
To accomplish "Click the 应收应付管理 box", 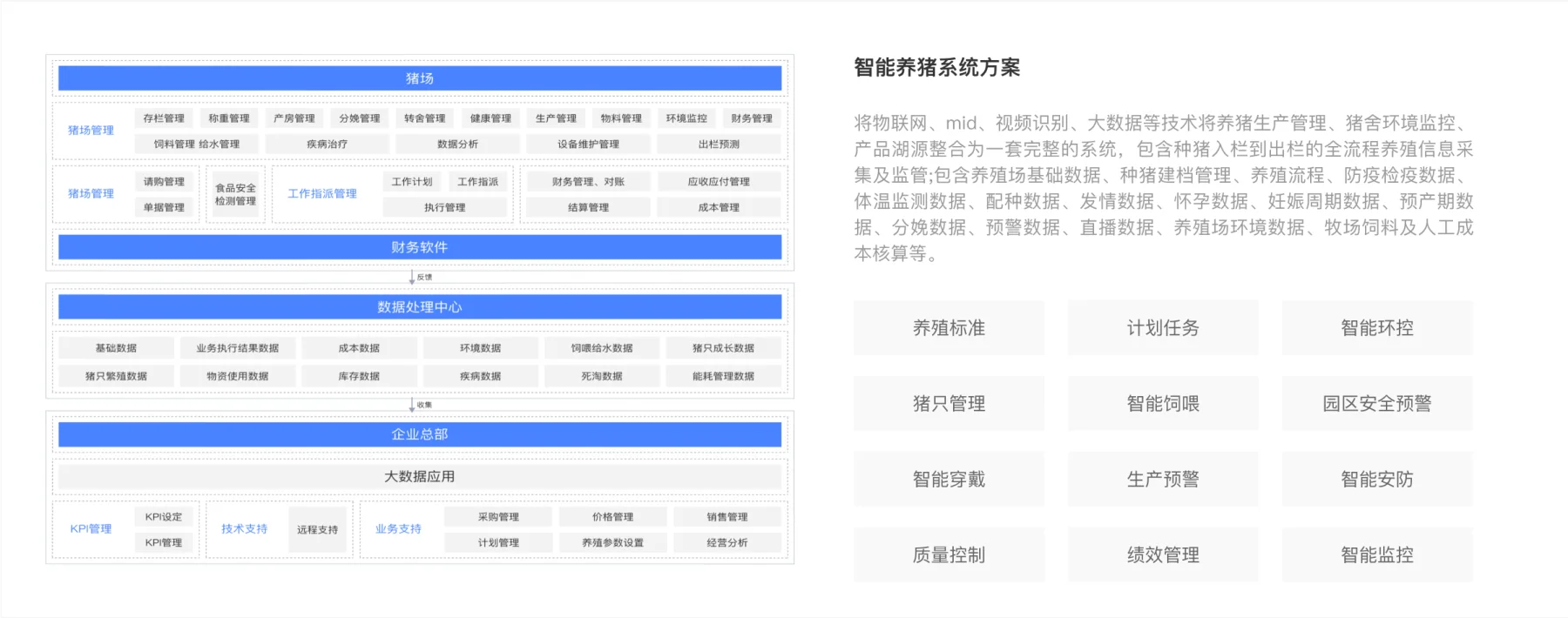I will click(720, 182).
